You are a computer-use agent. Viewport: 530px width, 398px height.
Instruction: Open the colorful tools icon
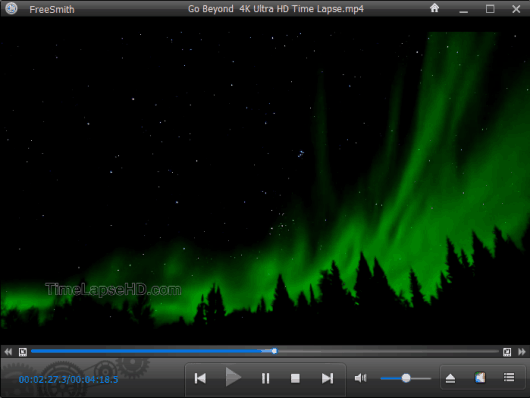pos(480,377)
